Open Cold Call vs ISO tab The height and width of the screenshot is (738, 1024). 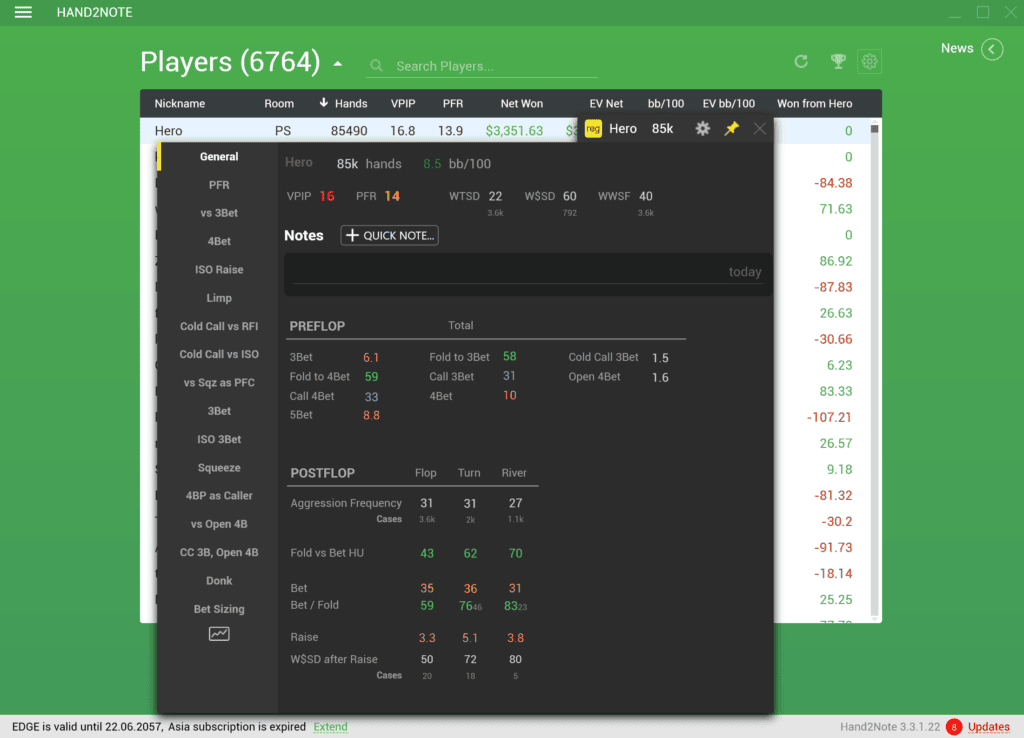tap(219, 354)
